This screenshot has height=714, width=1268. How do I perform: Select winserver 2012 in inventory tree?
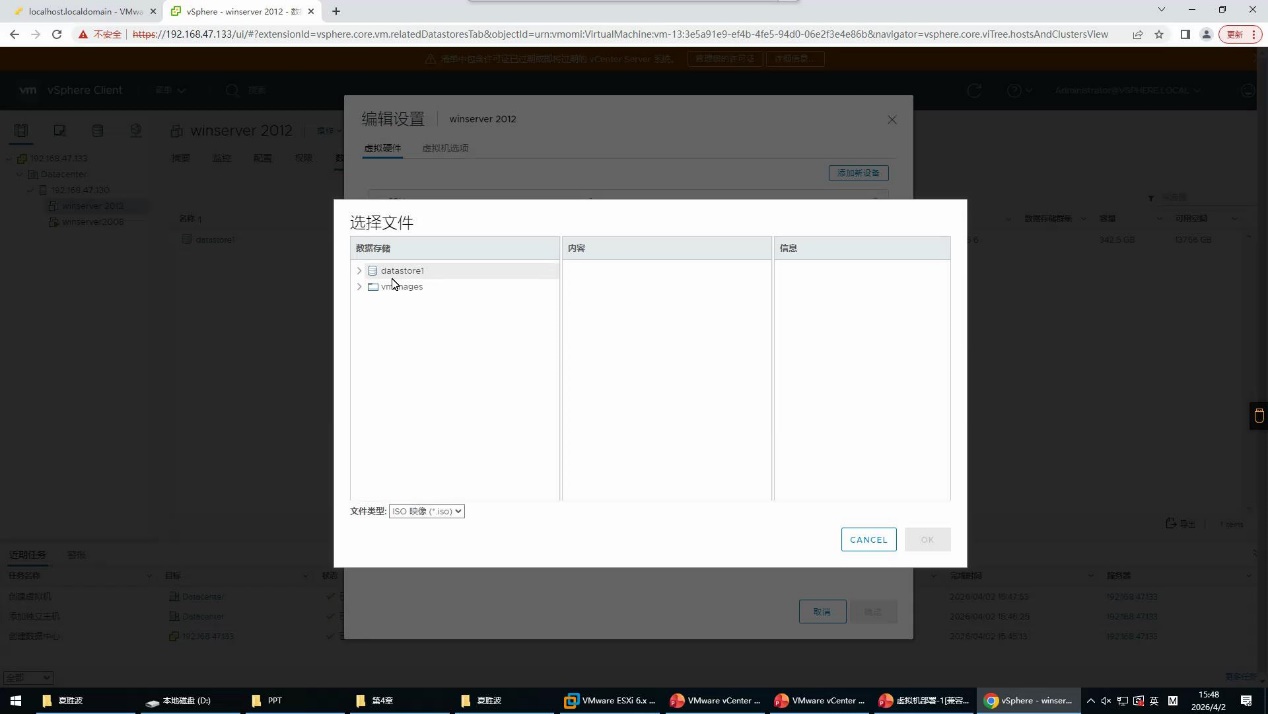[x=93, y=206]
